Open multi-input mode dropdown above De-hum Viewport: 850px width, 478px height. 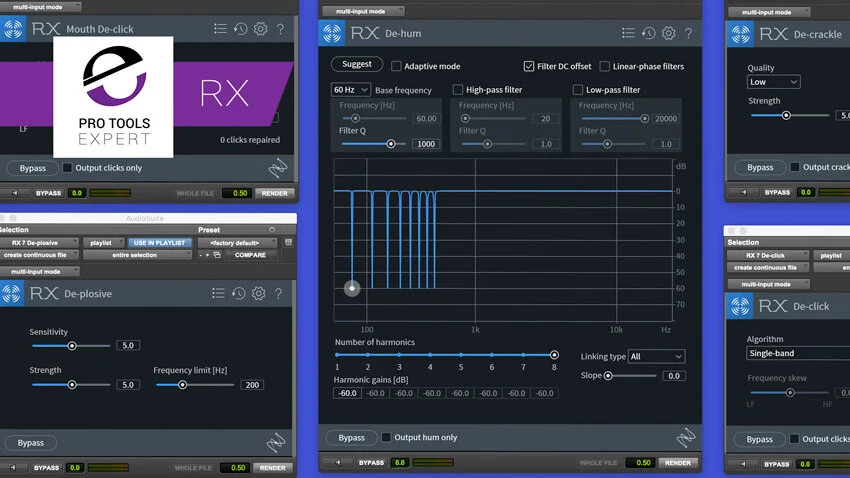363,11
